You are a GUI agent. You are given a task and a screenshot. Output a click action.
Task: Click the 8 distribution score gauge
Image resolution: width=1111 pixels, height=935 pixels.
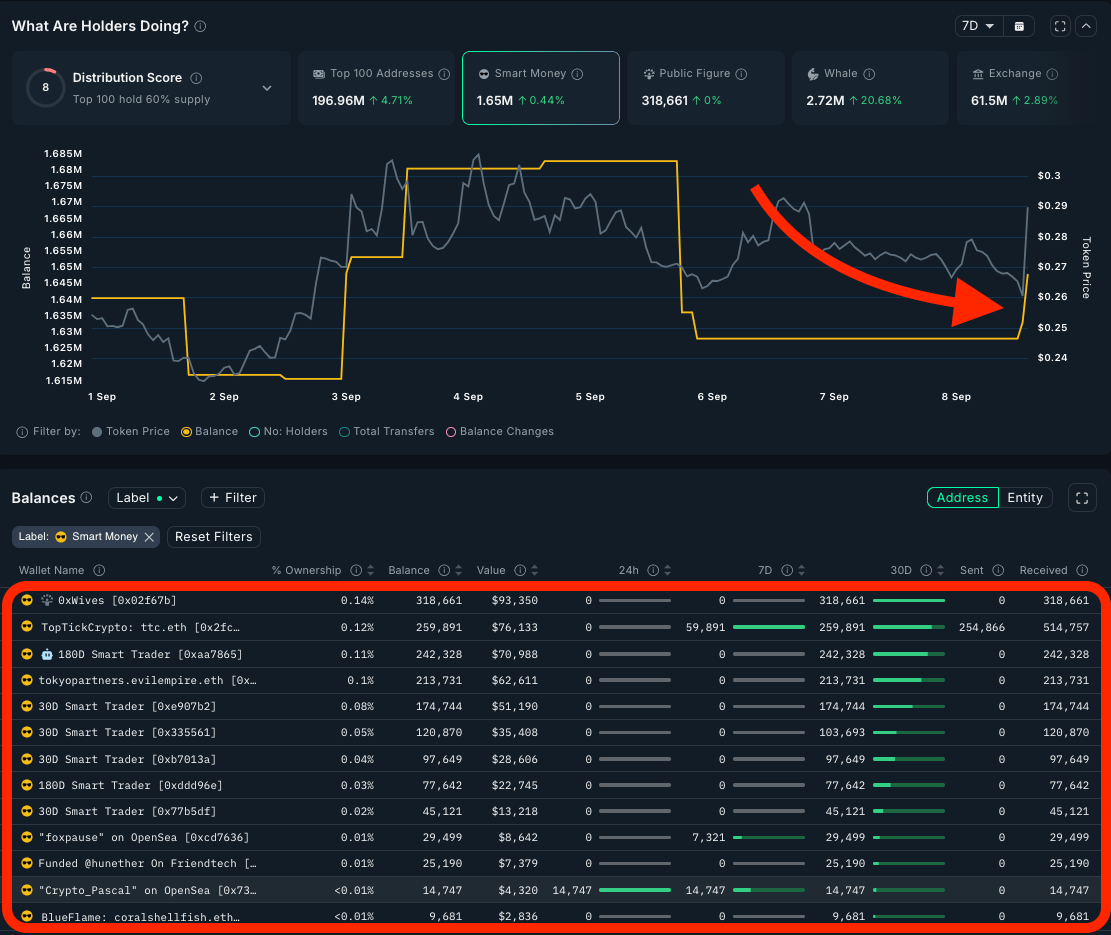pyautogui.click(x=45, y=88)
